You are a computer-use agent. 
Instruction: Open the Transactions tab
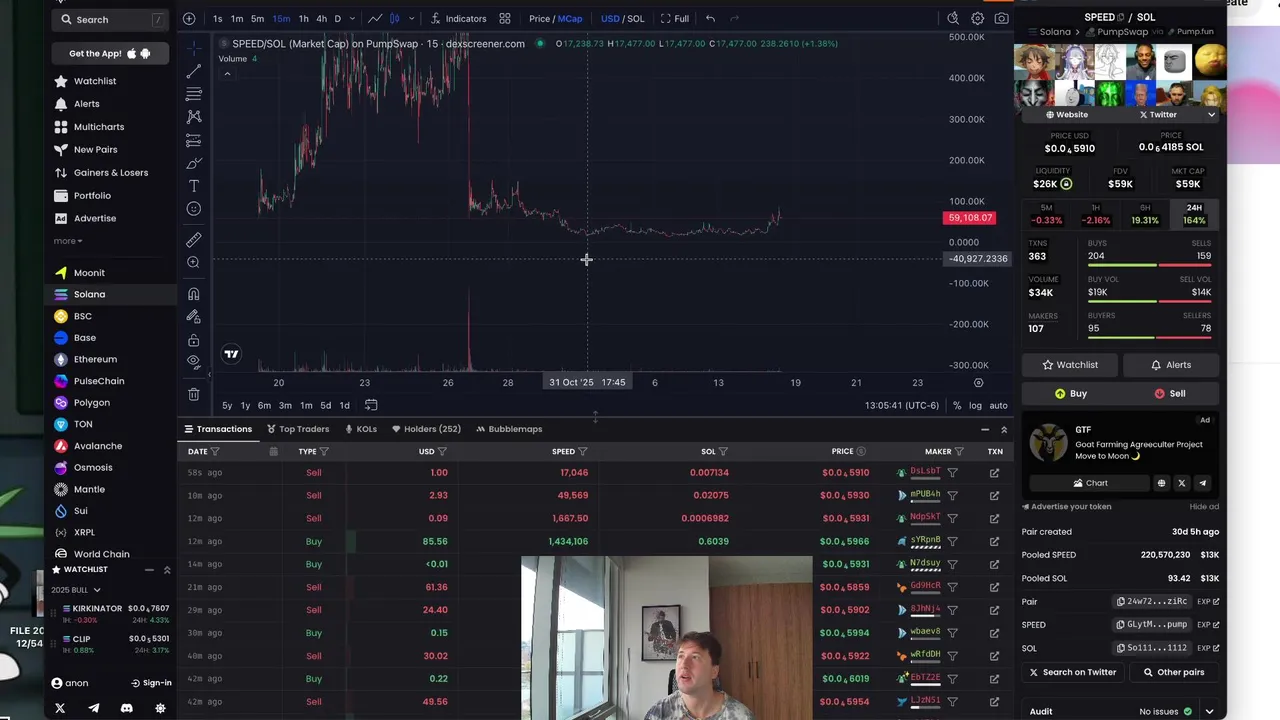(217, 429)
